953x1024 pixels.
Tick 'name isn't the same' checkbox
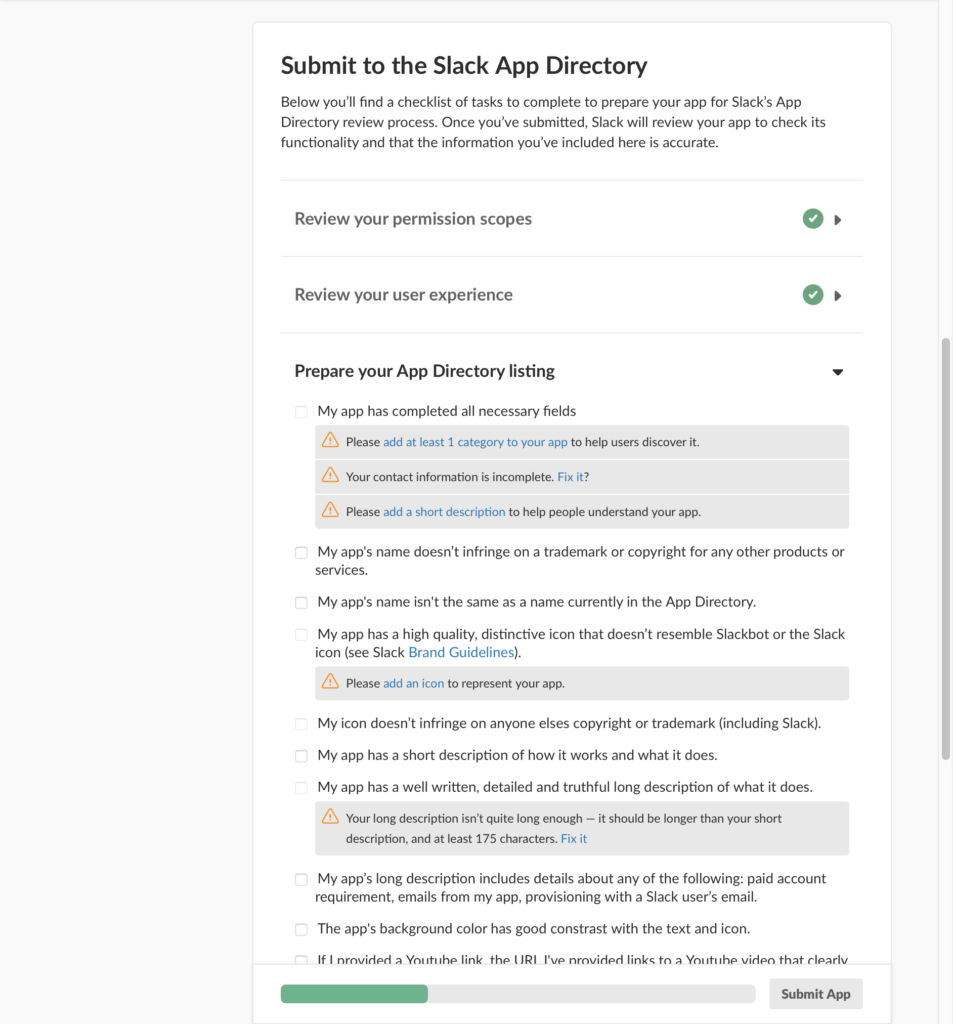coord(301,602)
